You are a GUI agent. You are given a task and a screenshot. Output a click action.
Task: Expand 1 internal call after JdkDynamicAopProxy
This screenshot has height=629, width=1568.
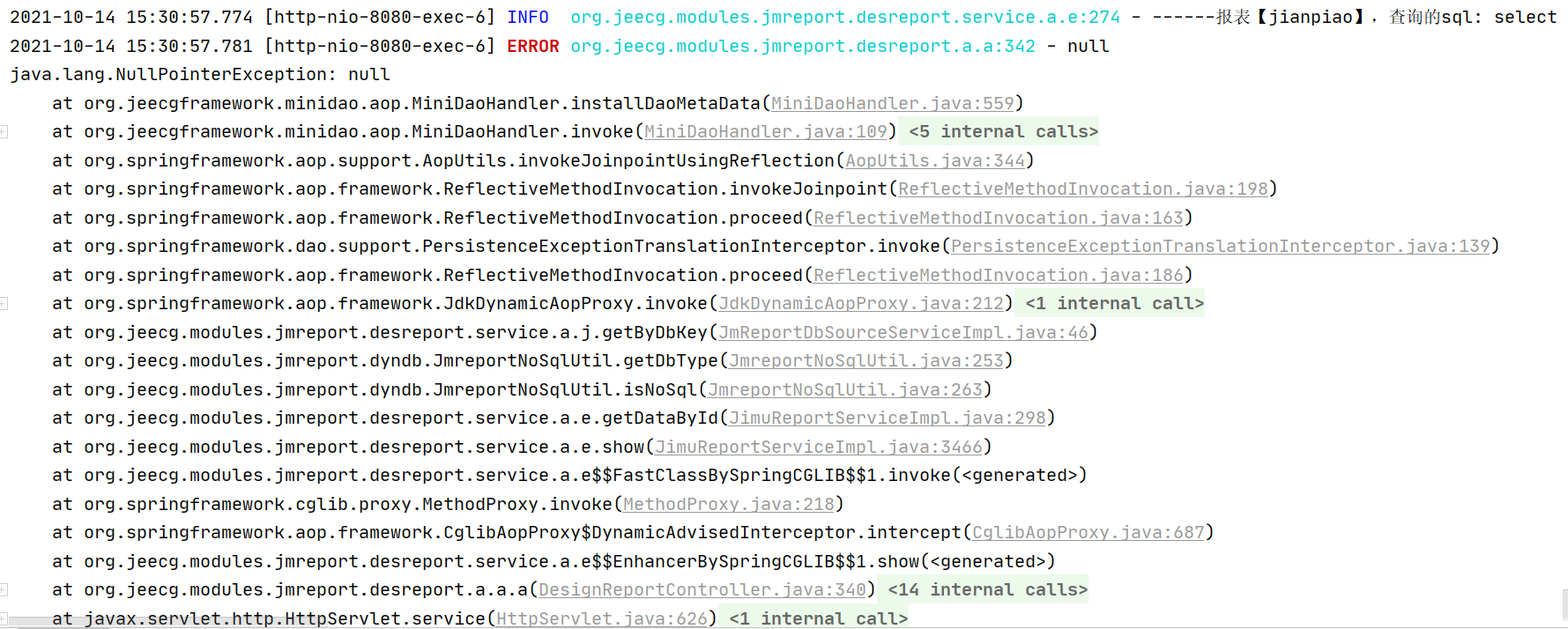(x=1114, y=303)
